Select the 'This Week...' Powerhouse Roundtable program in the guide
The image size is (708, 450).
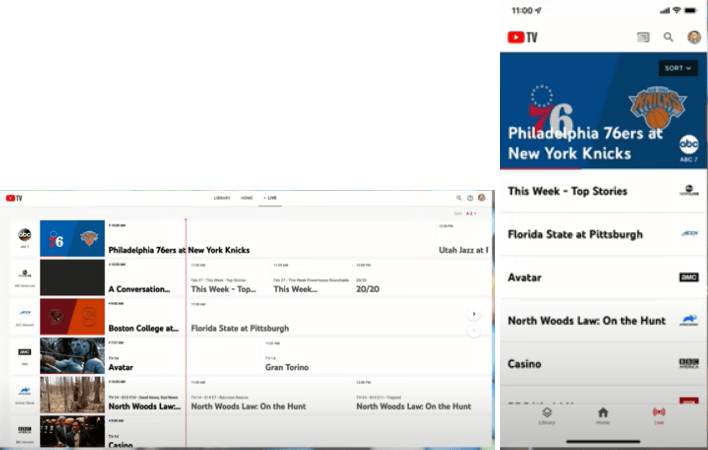295,289
